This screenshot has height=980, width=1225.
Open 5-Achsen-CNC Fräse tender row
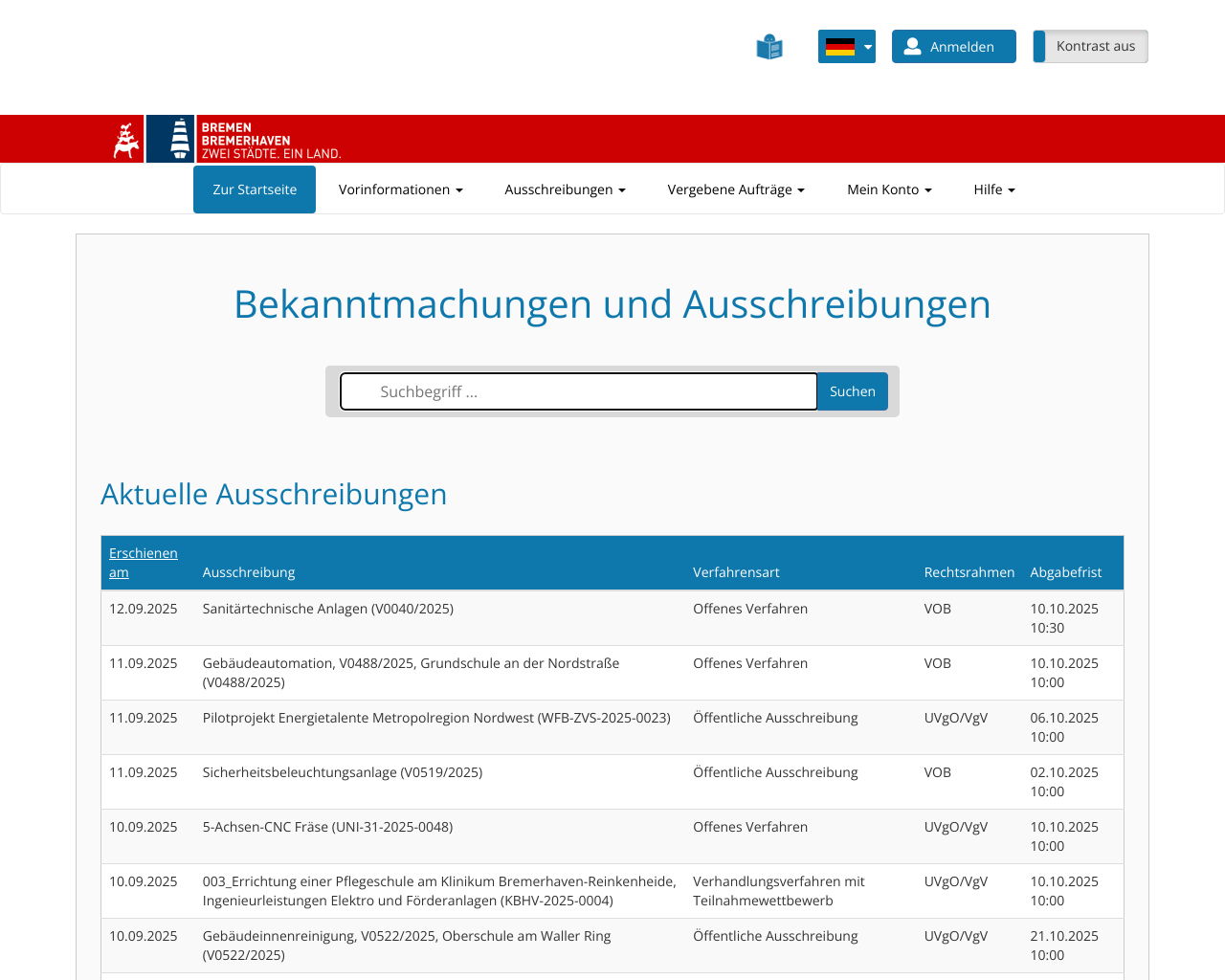pos(612,836)
